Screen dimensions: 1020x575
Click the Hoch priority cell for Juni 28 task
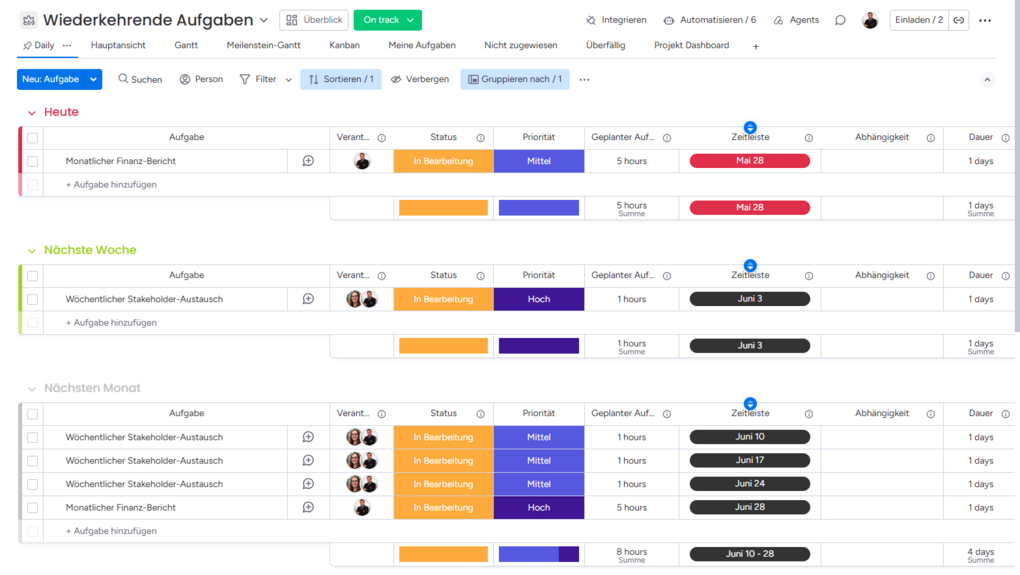coord(539,507)
